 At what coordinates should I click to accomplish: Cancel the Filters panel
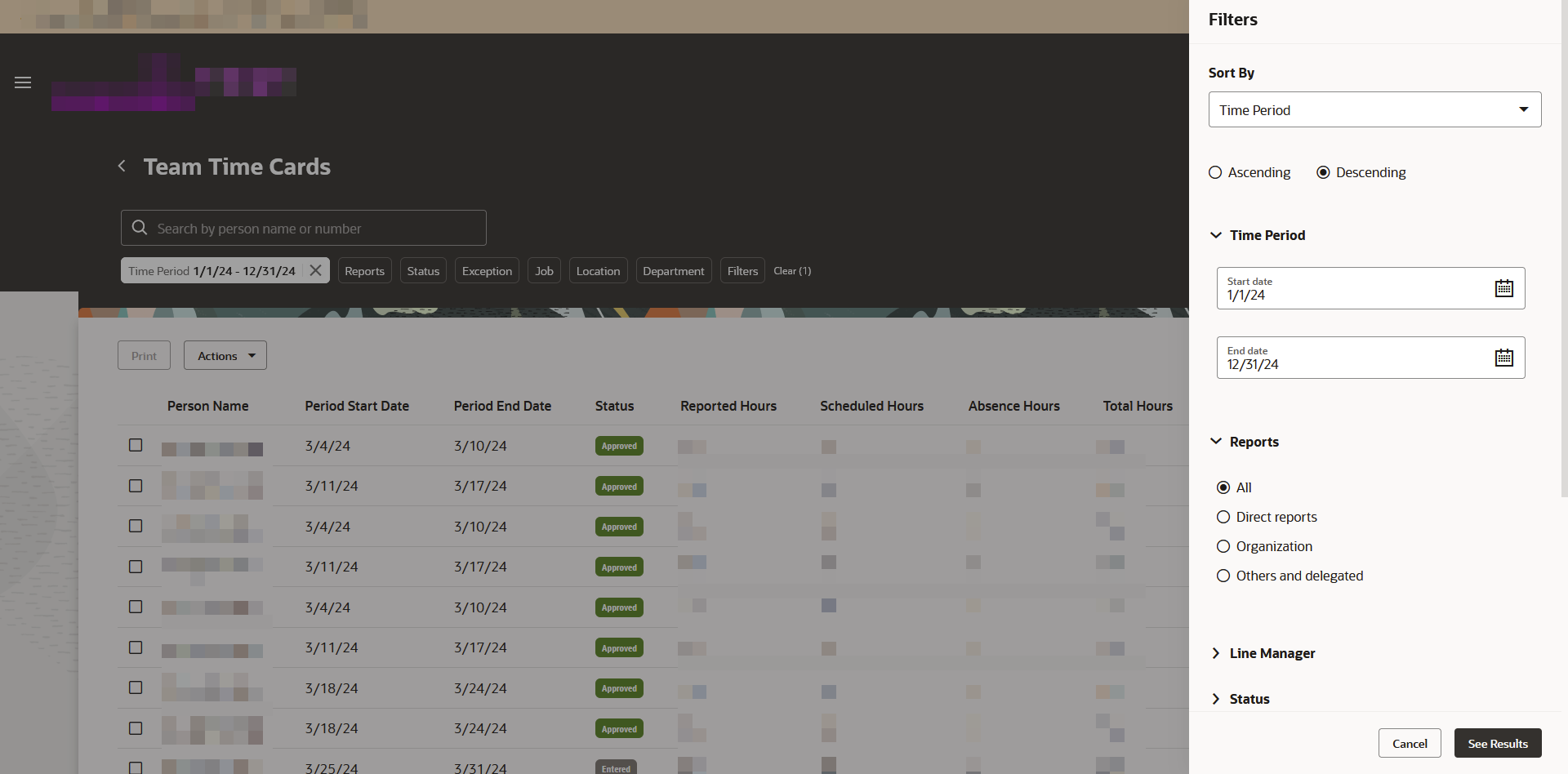pyautogui.click(x=1410, y=743)
